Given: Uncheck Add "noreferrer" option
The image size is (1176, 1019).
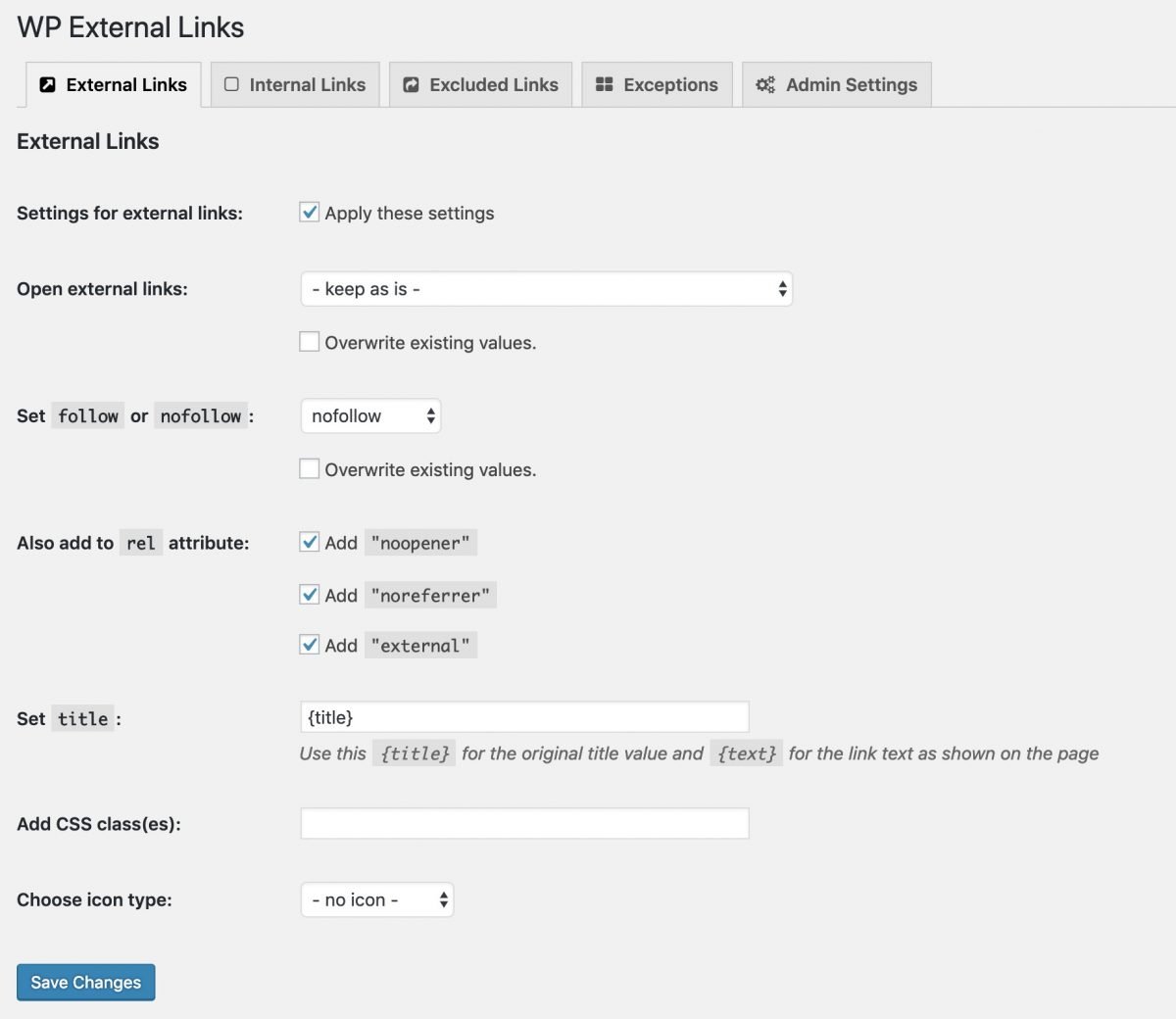Looking at the screenshot, I should click(x=309, y=594).
